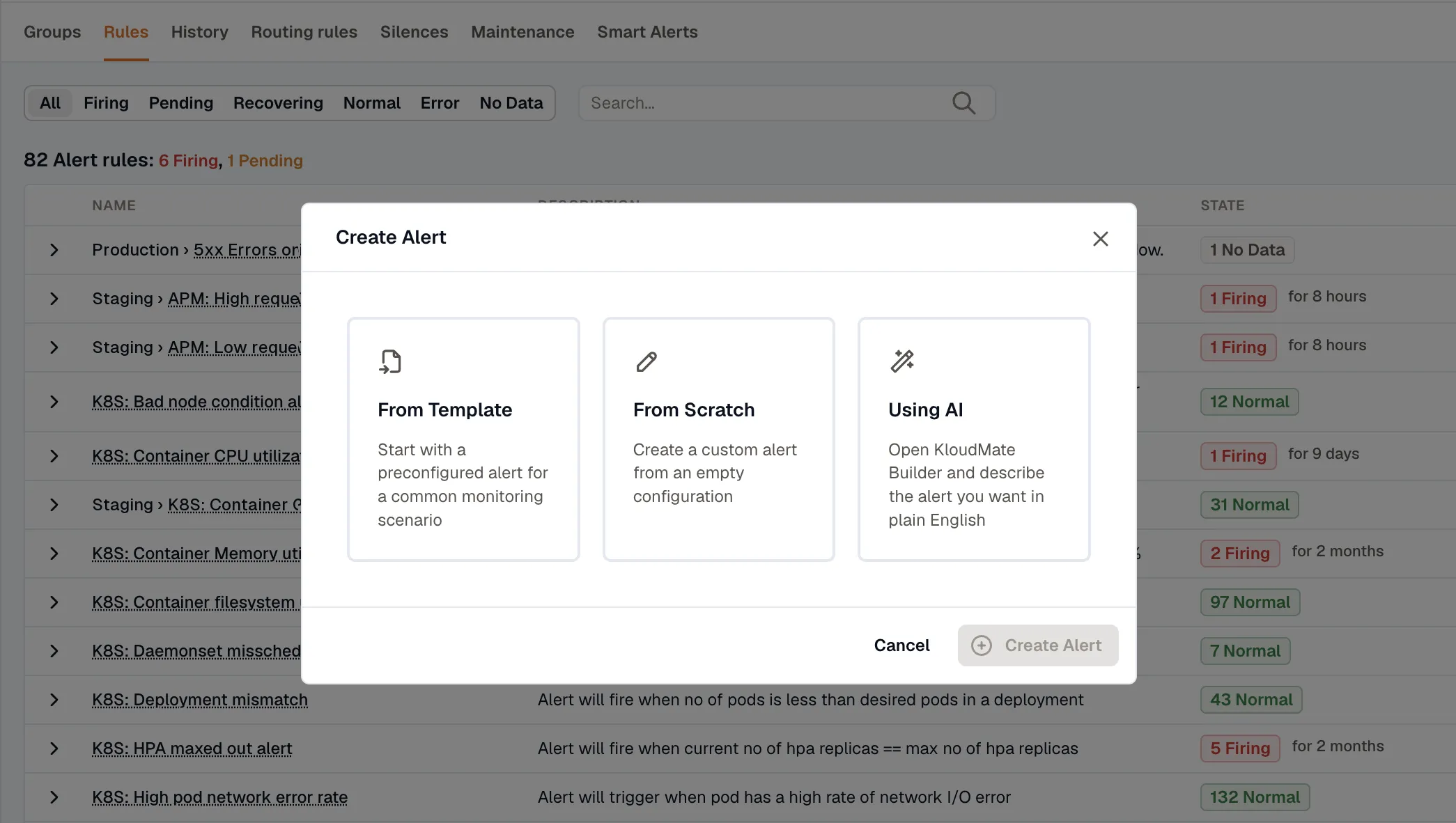1456x823 pixels.
Task: Click the 43 Normal state badge
Action: click(1251, 700)
